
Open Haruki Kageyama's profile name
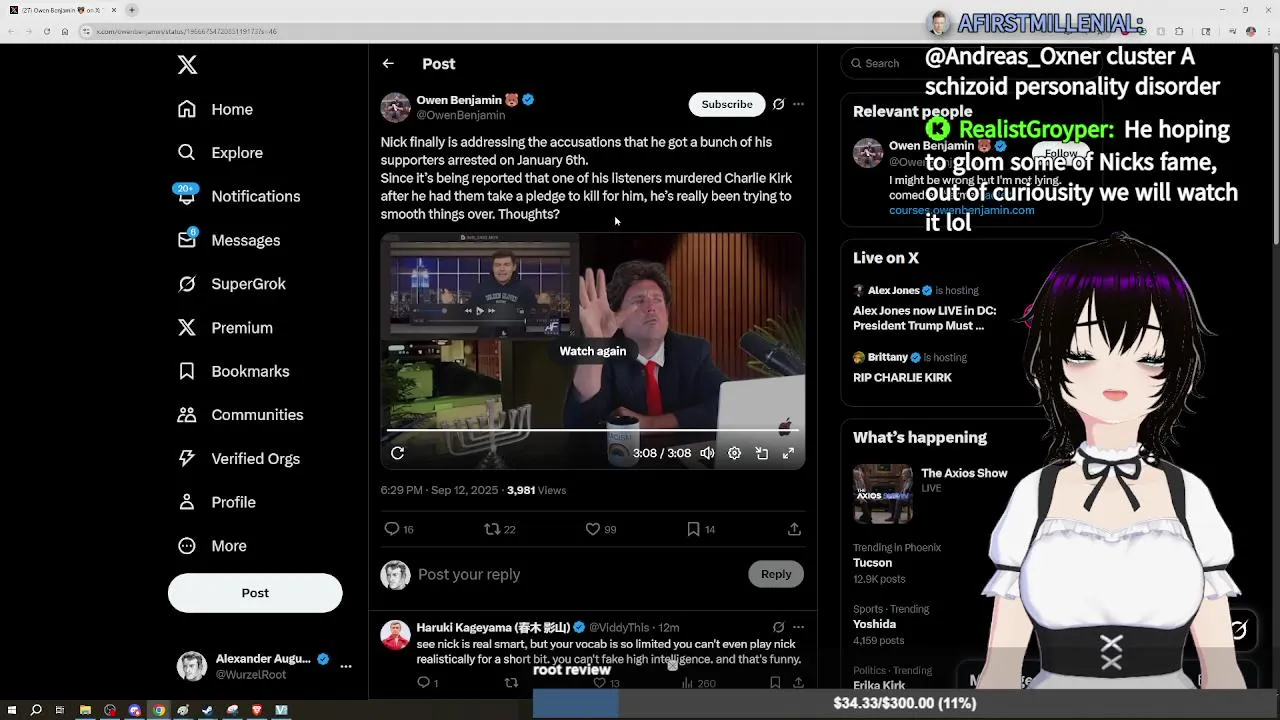tap(493, 627)
